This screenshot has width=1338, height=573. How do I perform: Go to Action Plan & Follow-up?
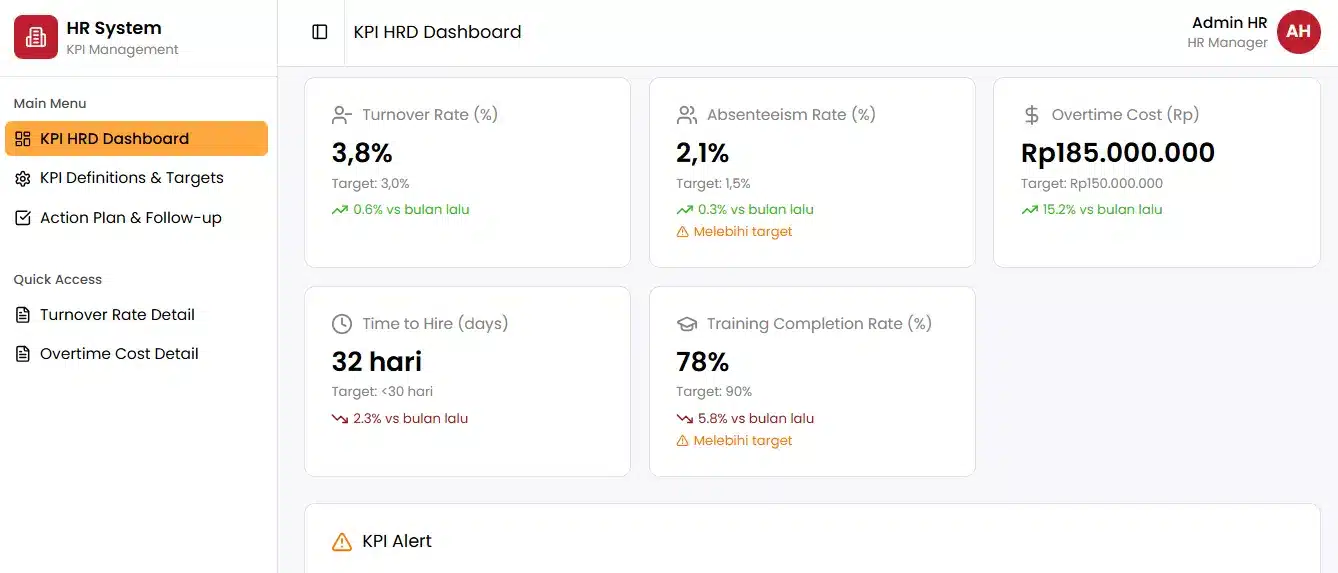click(130, 218)
